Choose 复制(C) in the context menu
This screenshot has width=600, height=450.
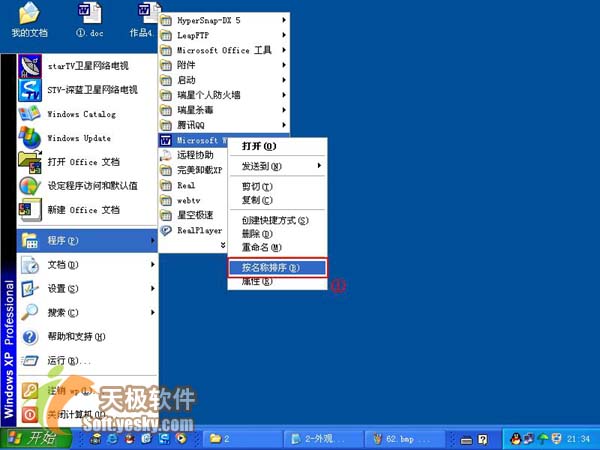(277, 200)
